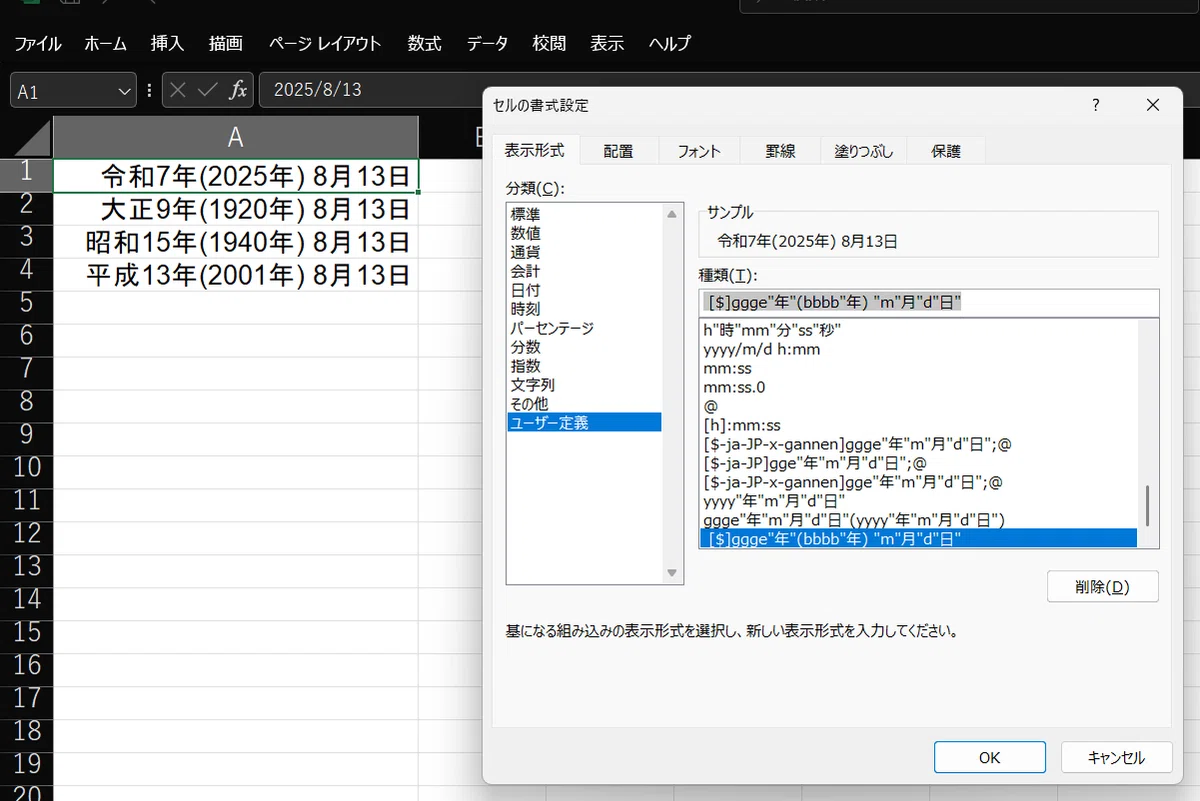Switch to the 罫線 tab
The image size is (1200, 801).
780,151
